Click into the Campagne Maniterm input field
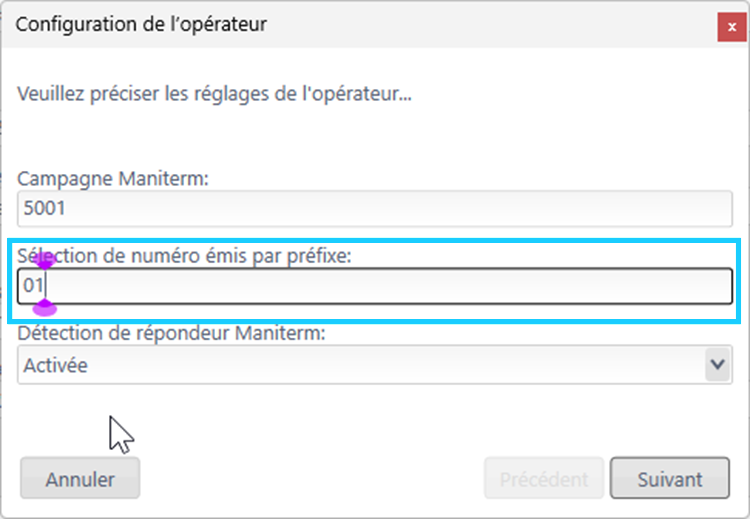750x519 pixels. click(375, 209)
